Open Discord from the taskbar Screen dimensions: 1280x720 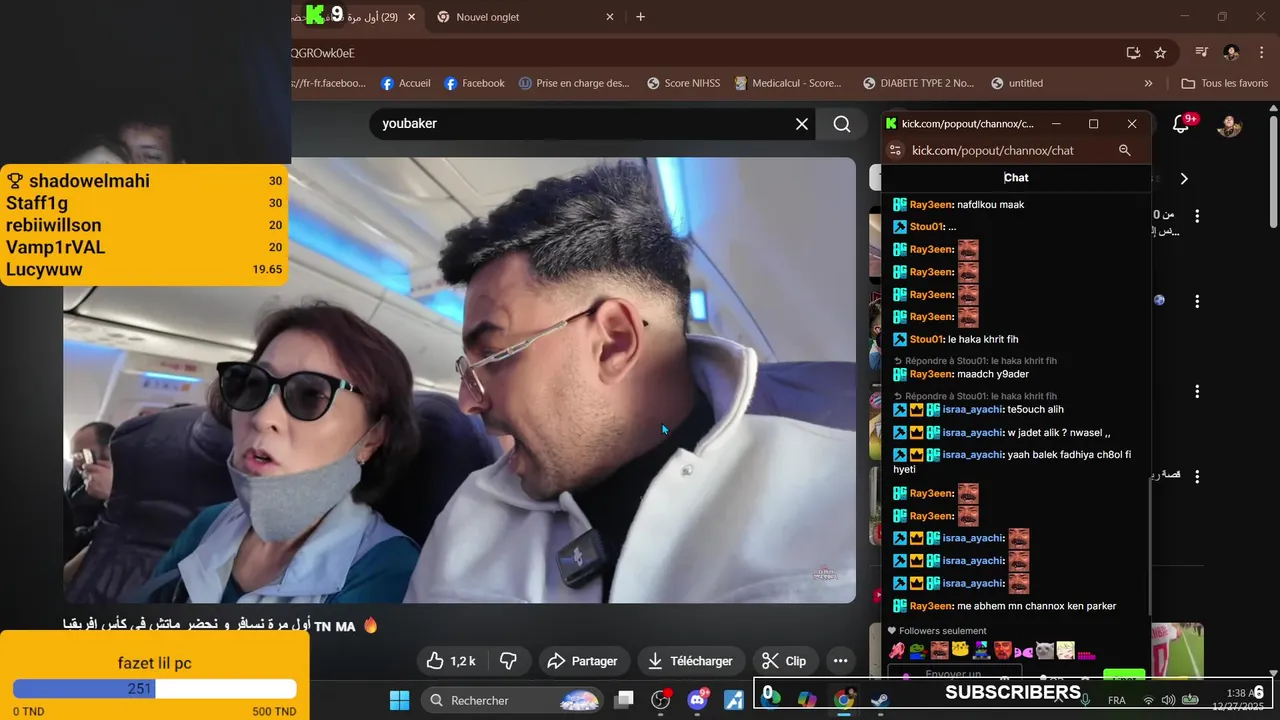pyautogui.click(x=698, y=700)
